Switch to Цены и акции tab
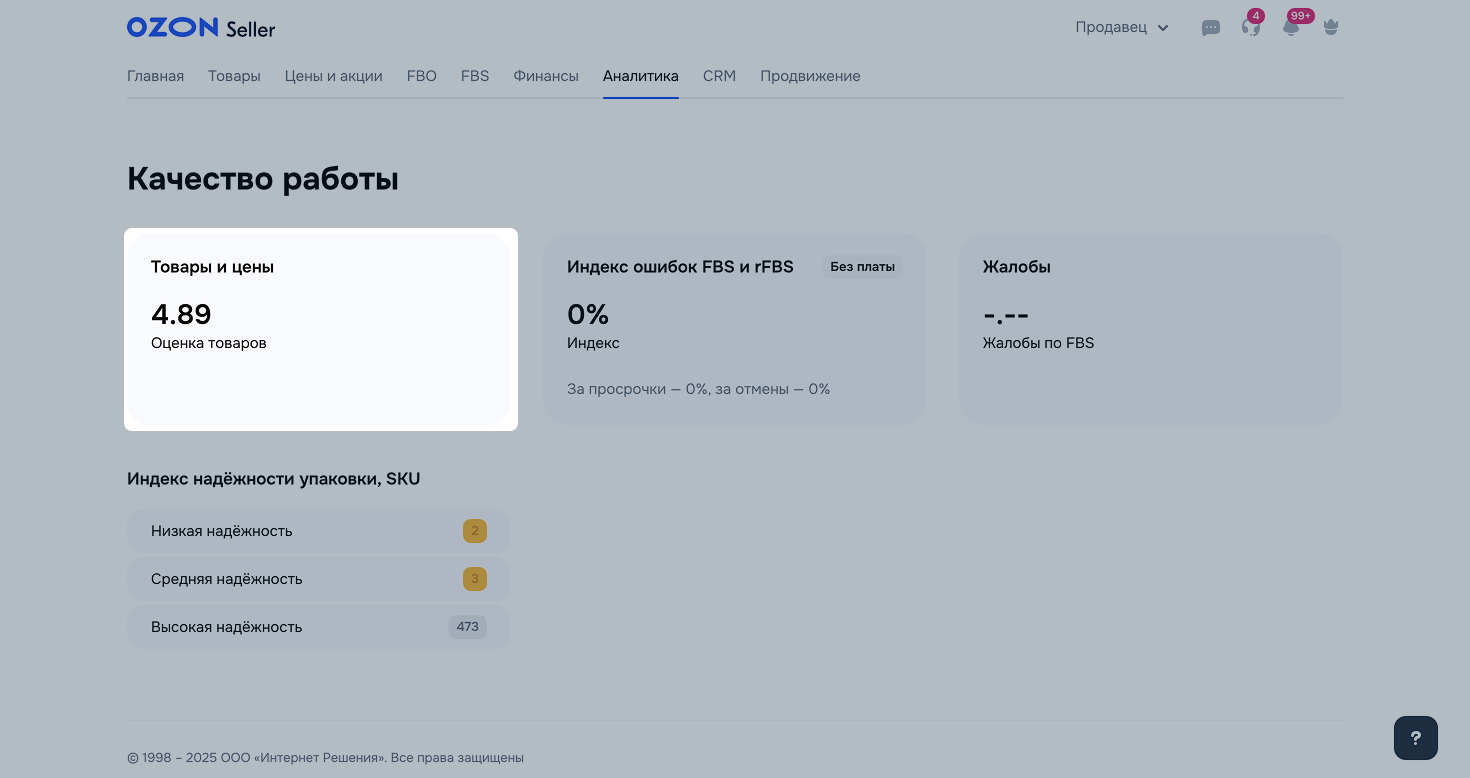Viewport: 1470px width, 778px height. point(333,76)
